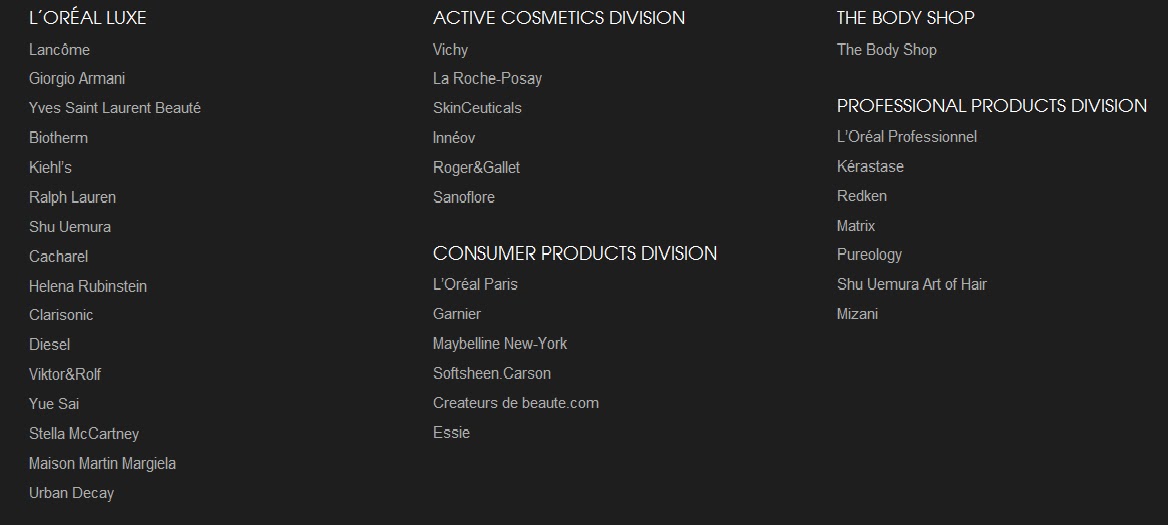Viewport: 1168px width, 525px height.
Task: Click the L'Oréal Paris link
Action: tap(475, 284)
